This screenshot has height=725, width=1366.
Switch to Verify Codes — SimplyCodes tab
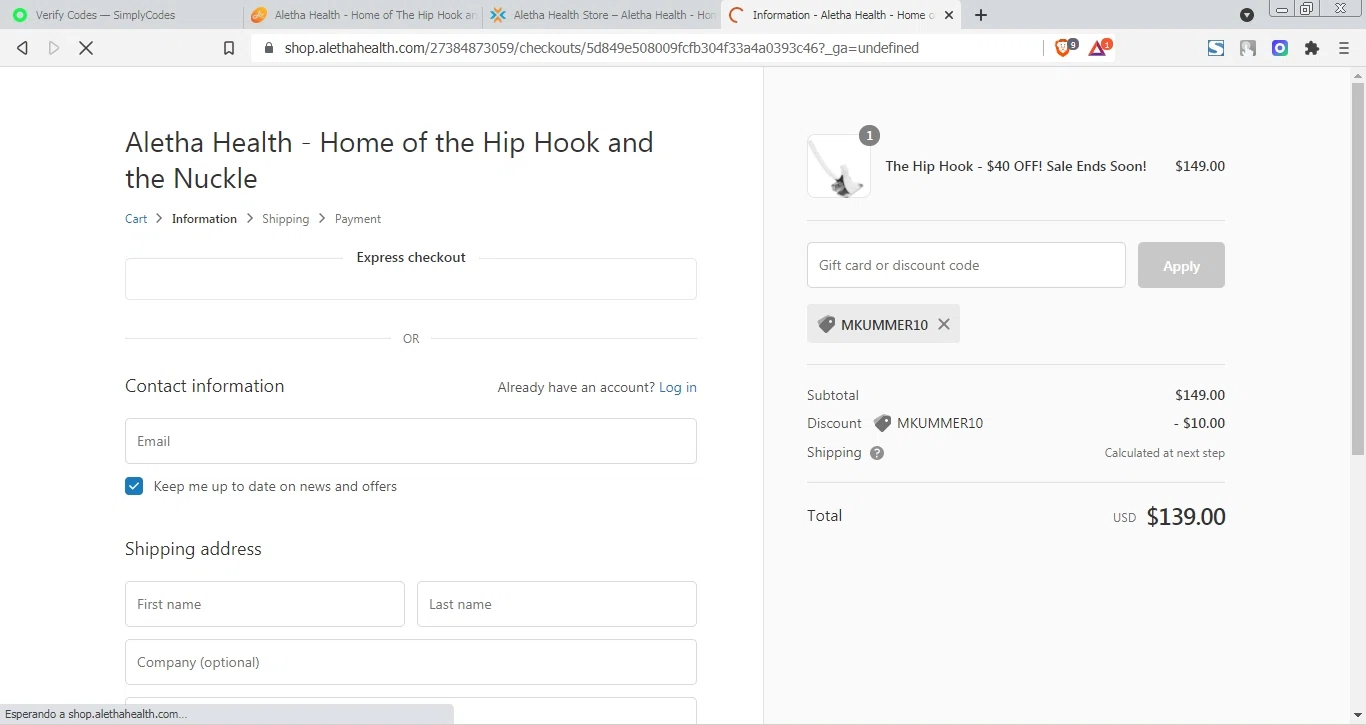point(120,15)
